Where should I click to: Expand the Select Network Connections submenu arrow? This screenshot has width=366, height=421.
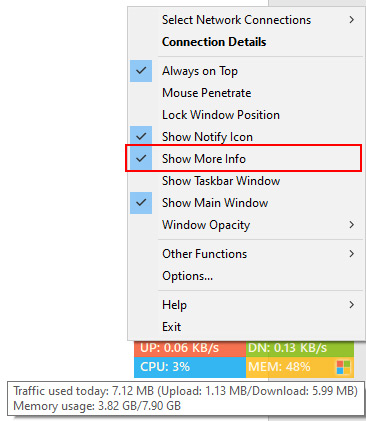point(351,20)
